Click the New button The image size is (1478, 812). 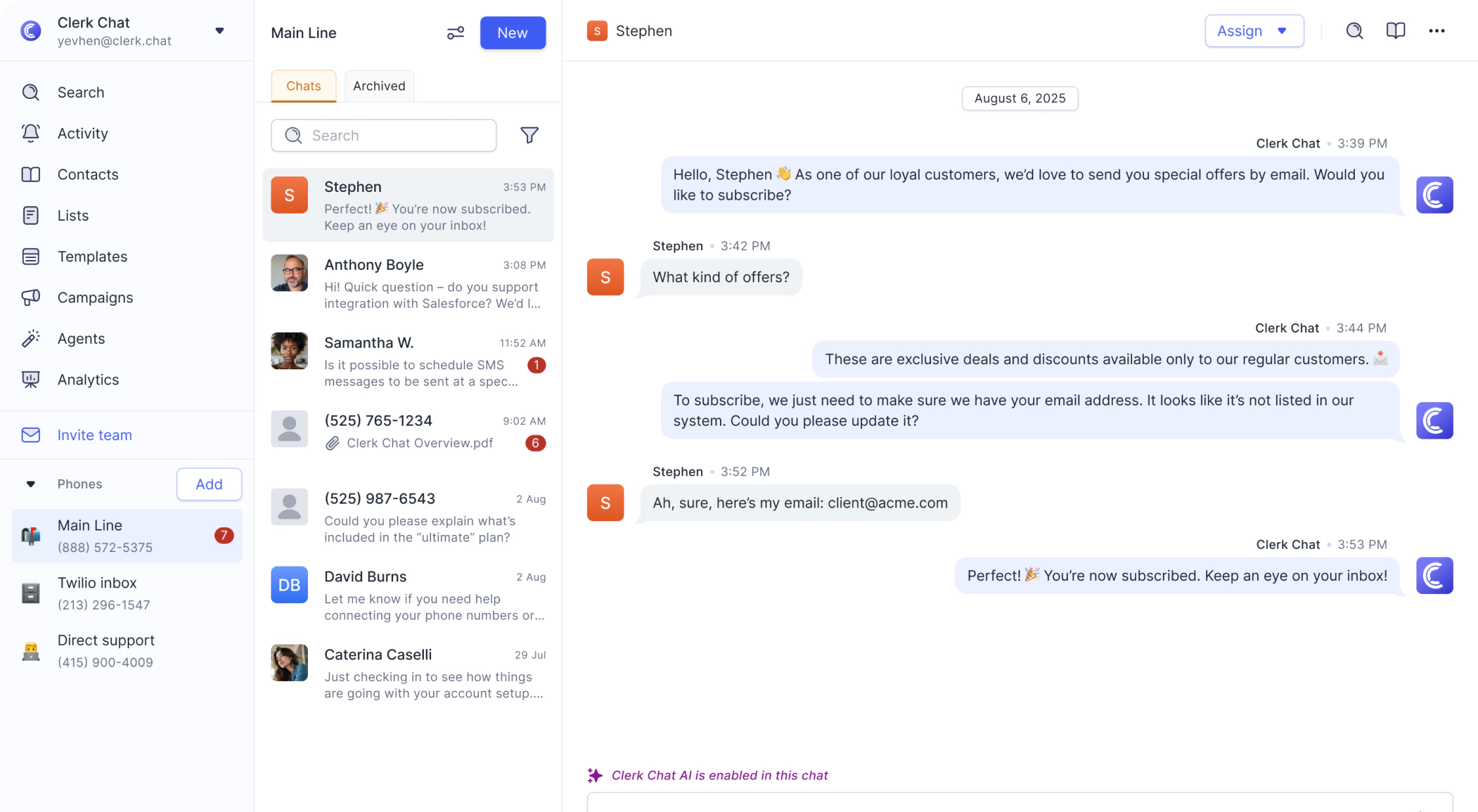[512, 33]
